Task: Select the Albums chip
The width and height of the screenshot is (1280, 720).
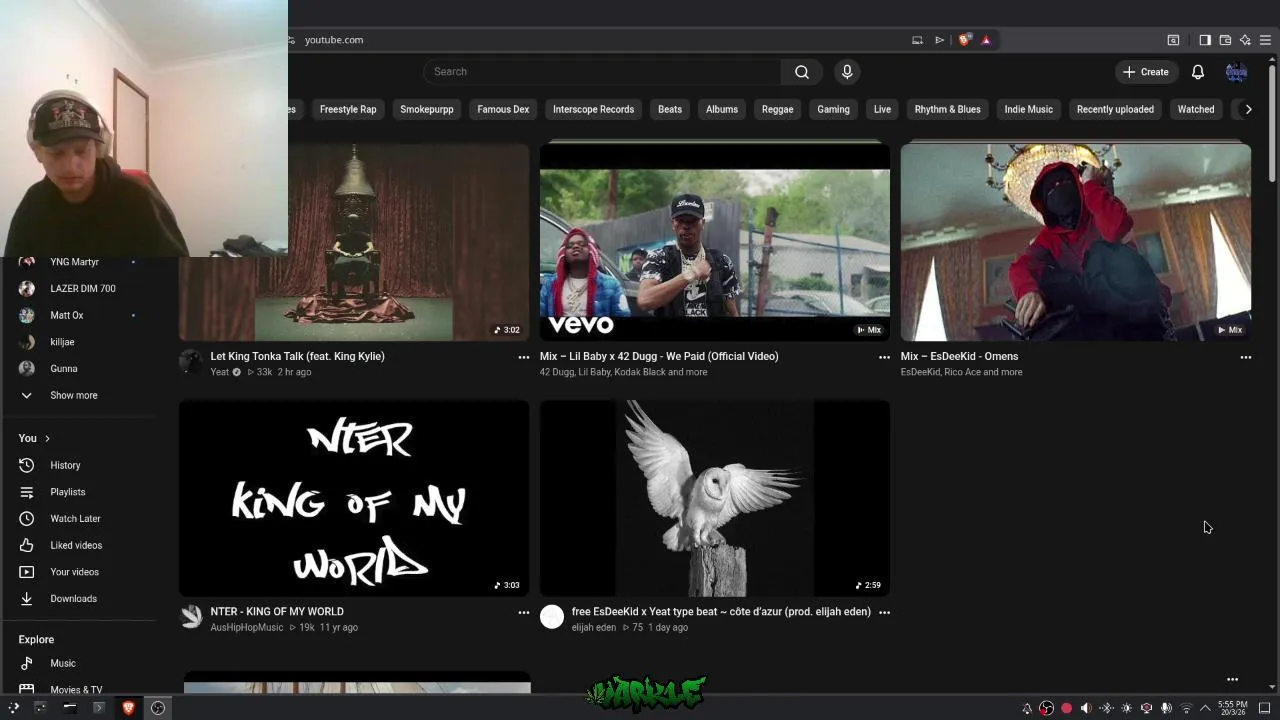Action: [722, 109]
